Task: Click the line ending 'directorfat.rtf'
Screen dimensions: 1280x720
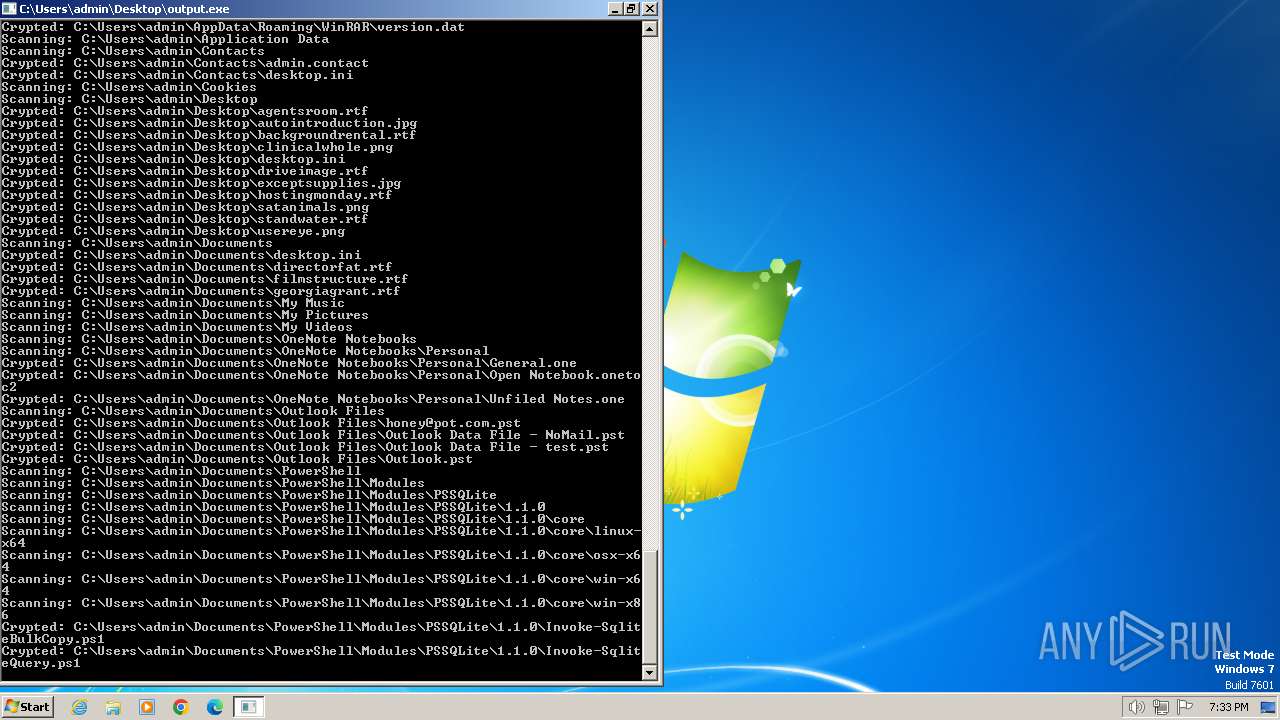Action: tap(197, 267)
